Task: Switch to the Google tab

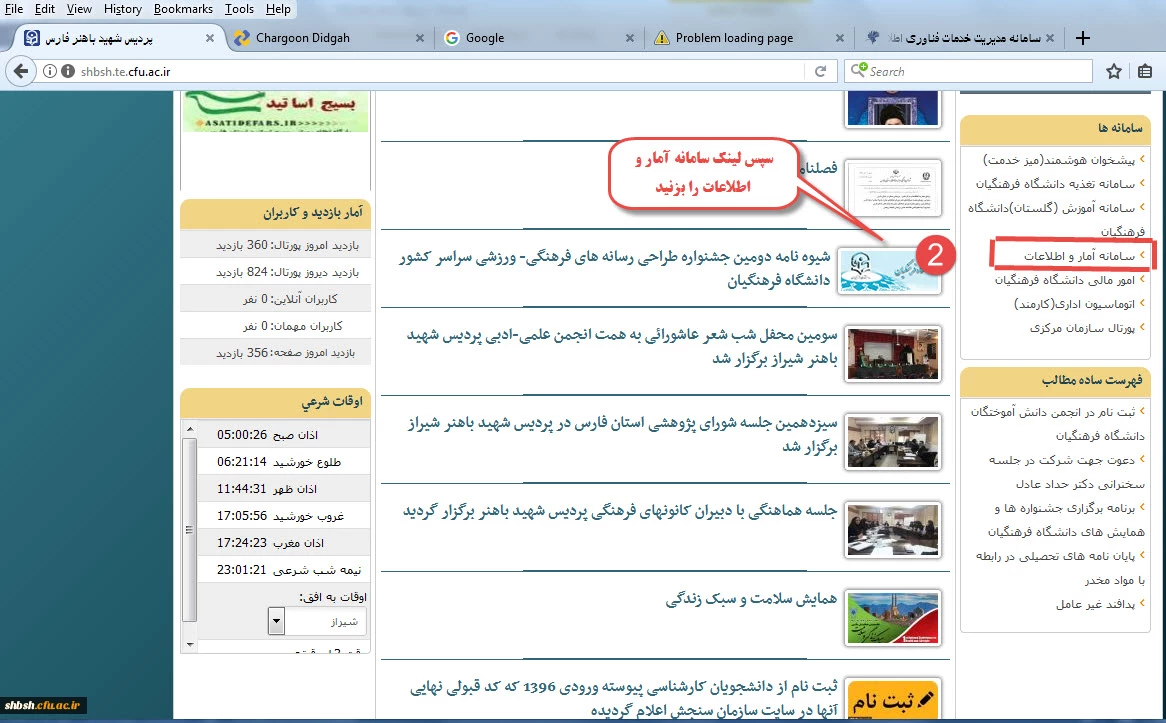Action: click(530, 38)
